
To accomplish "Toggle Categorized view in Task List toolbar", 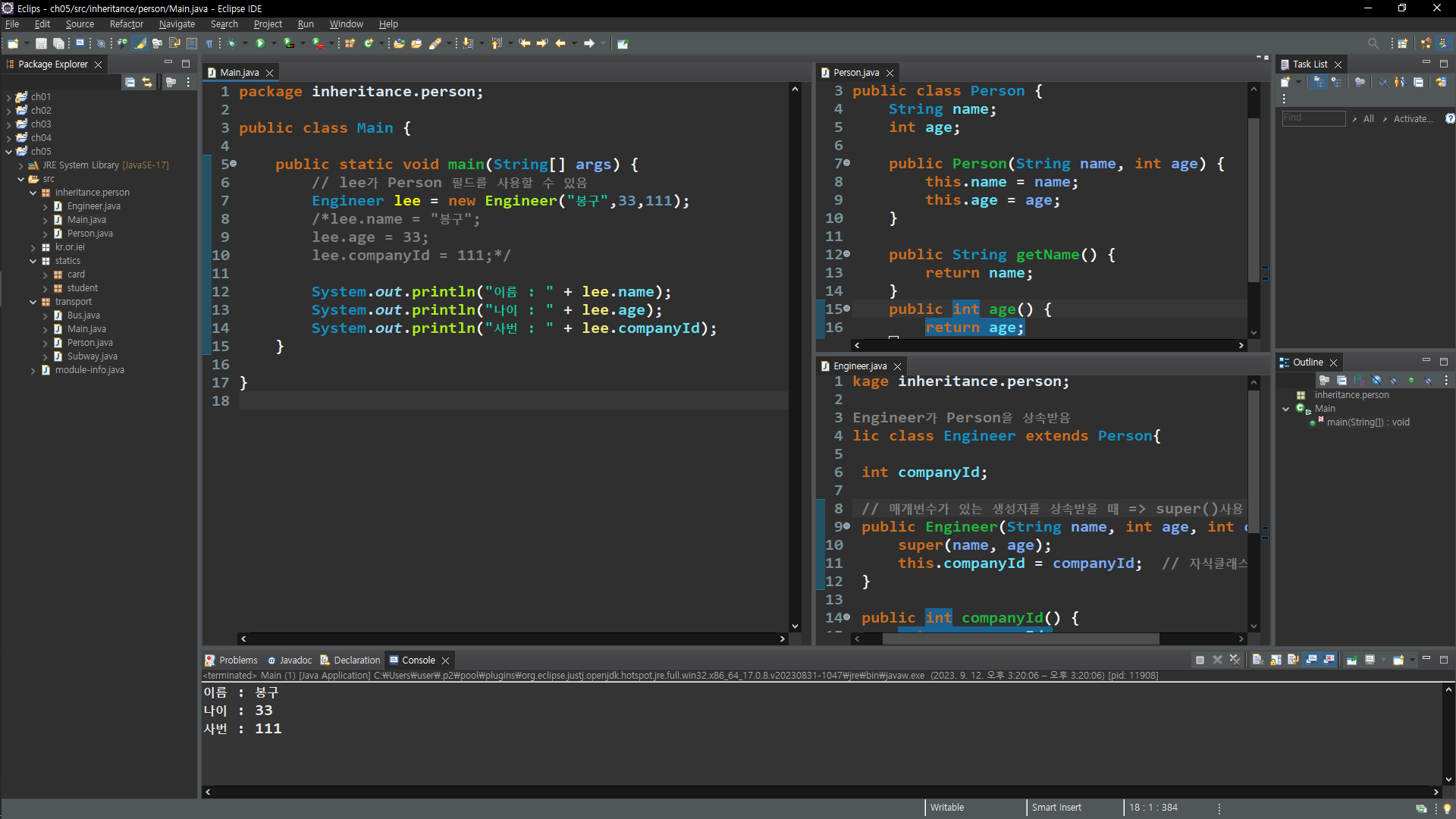I will [1319, 82].
